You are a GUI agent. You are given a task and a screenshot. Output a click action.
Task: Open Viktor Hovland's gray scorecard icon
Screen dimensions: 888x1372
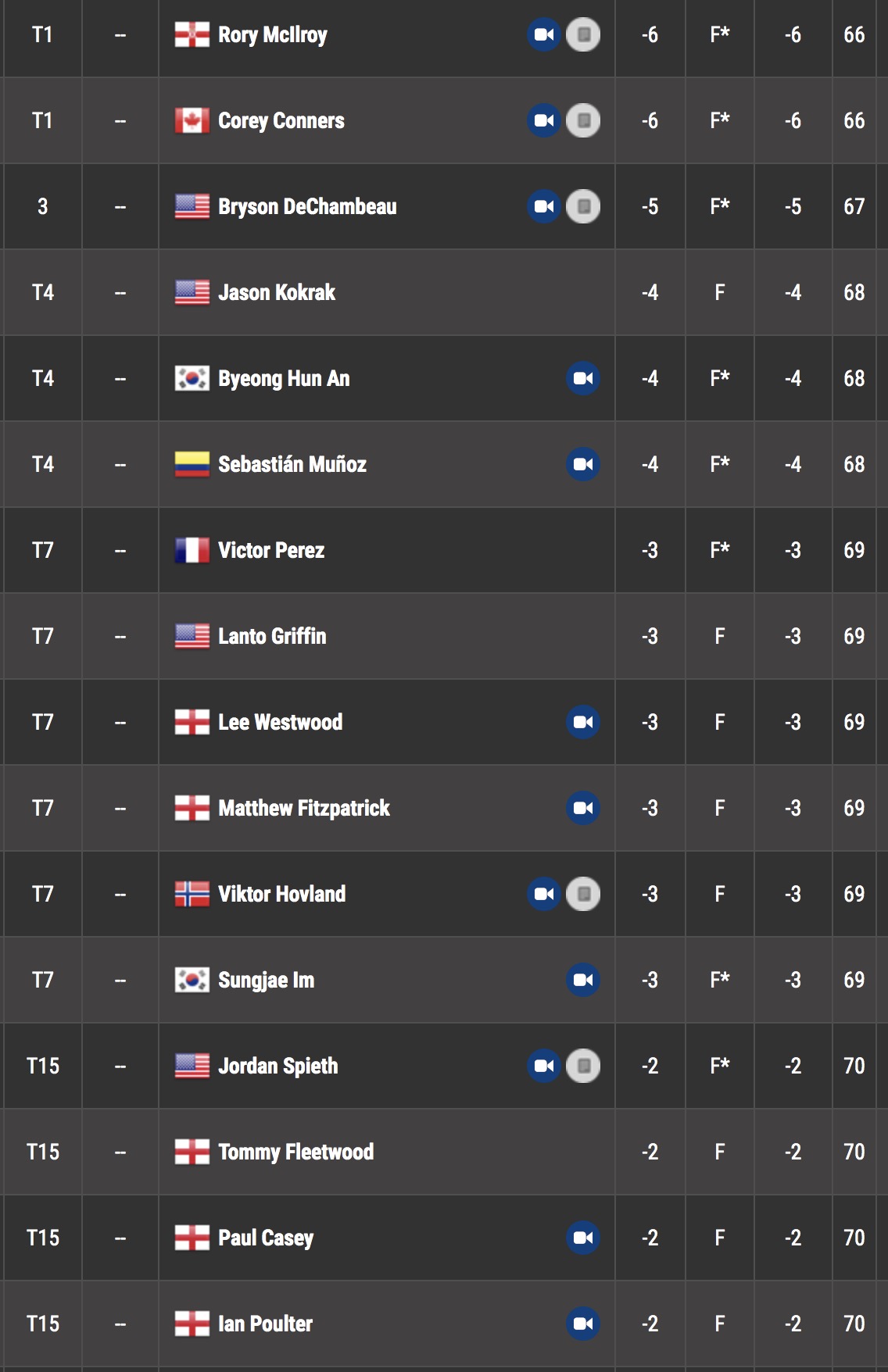(x=583, y=894)
